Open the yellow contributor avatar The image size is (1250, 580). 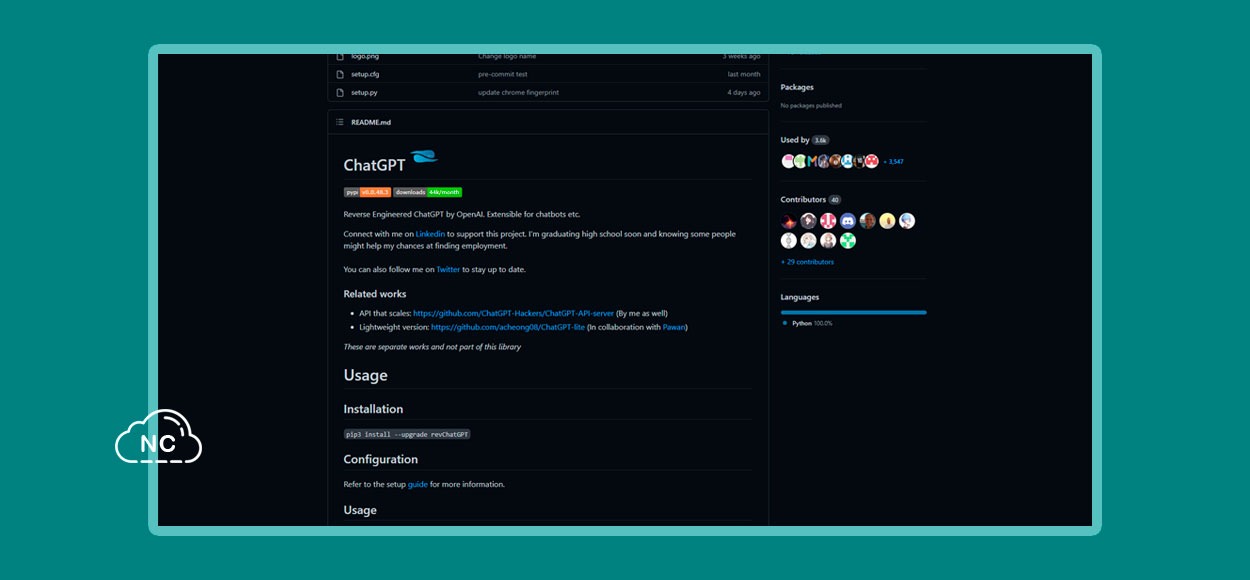pos(887,221)
